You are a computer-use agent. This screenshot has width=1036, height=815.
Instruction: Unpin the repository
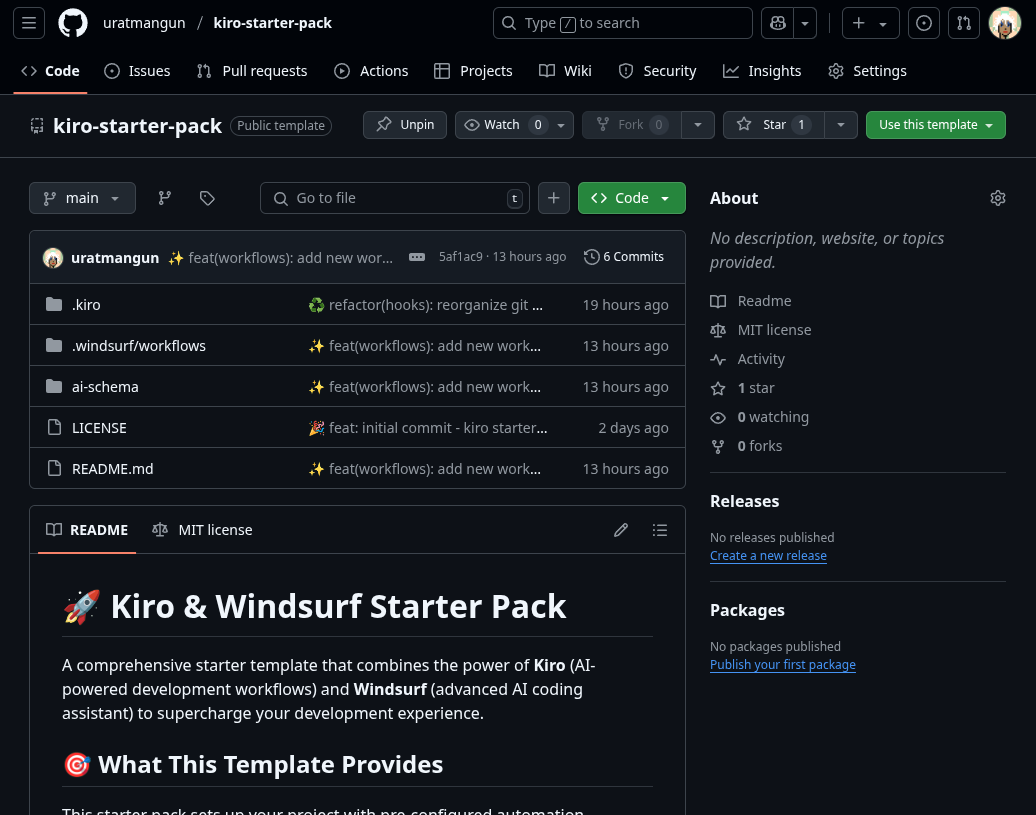click(404, 124)
